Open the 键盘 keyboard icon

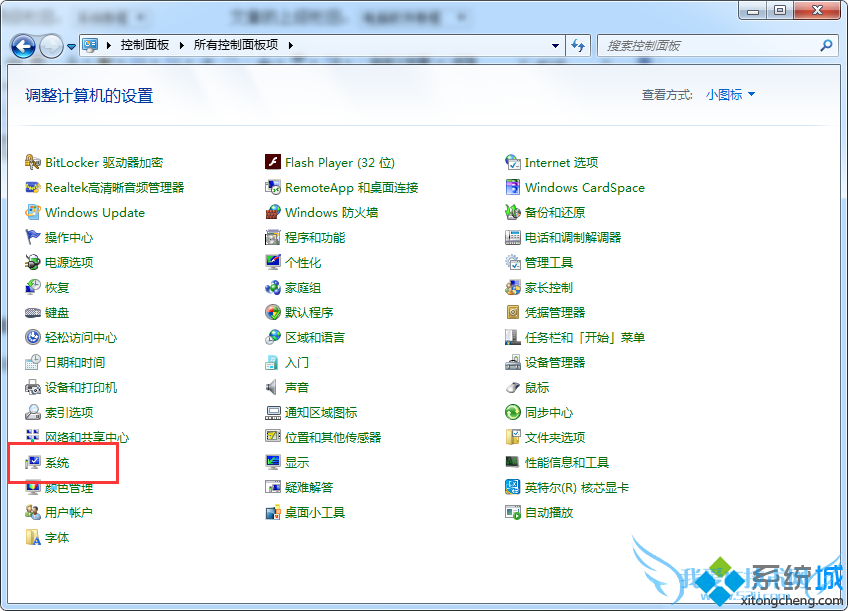point(32,313)
